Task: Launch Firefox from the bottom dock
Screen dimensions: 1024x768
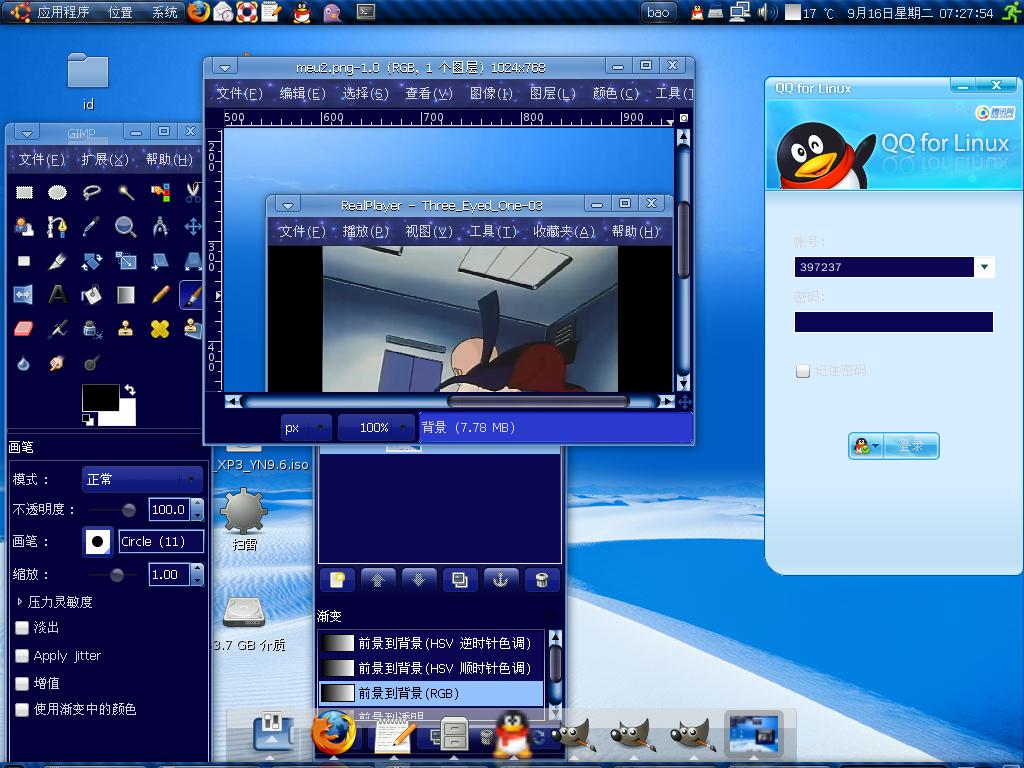Action: pyautogui.click(x=334, y=734)
